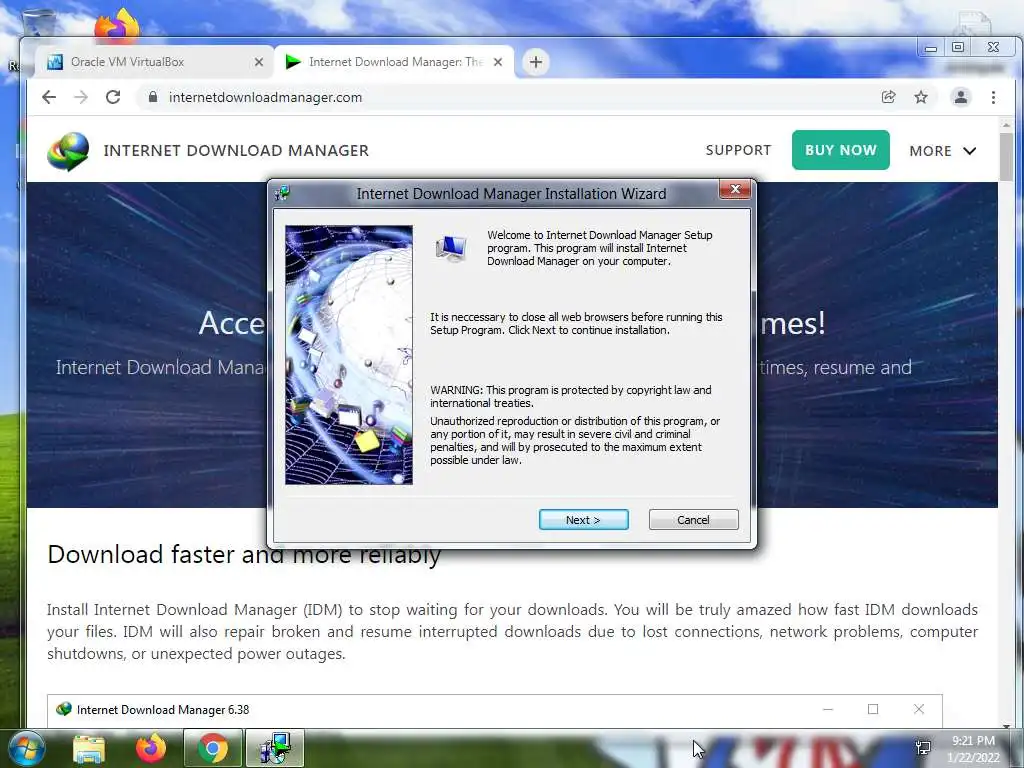
Task: Click the IDM 6.38 window icon in screenshot
Action: [63, 709]
